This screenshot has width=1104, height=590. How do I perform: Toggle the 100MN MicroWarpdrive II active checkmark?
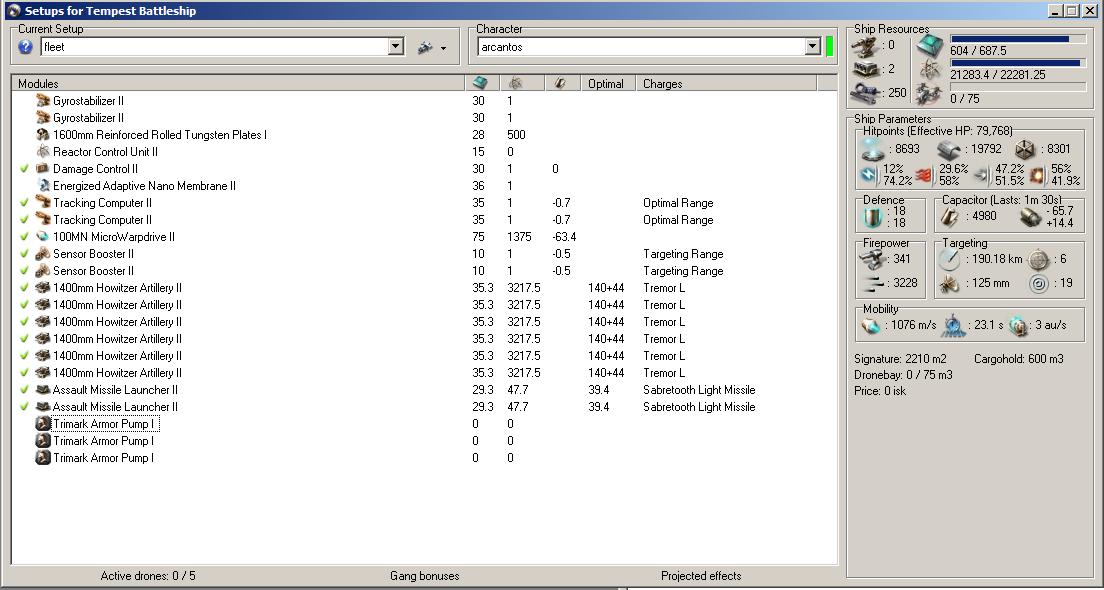[25, 237]
